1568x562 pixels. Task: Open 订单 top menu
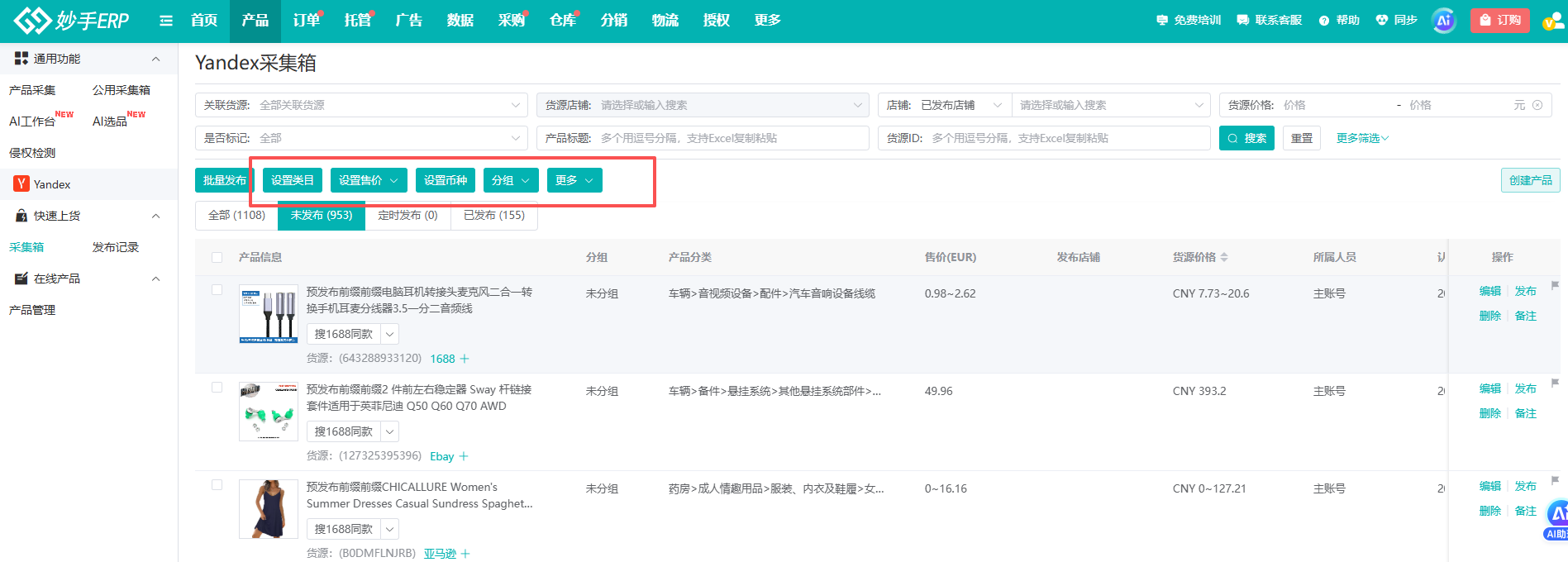tap(307, 21)
